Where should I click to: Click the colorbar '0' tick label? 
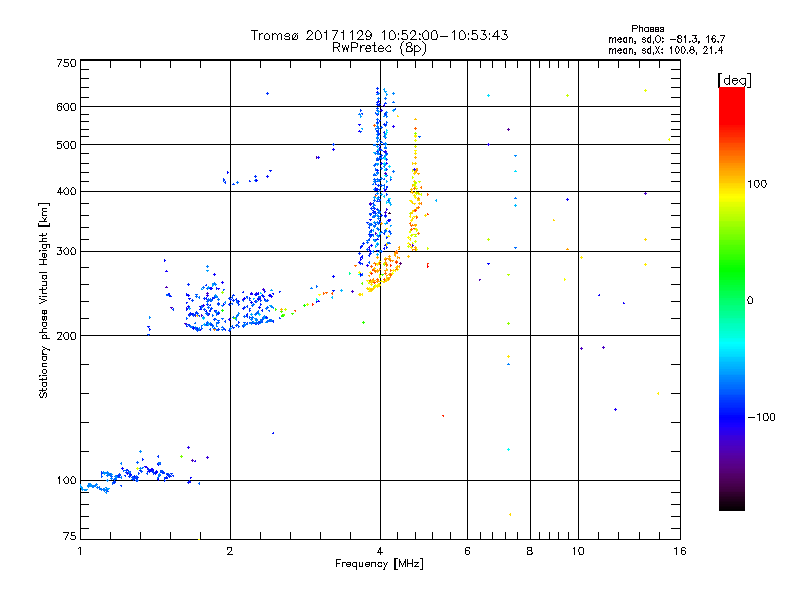pyautogui.click(x=749, y=301)
